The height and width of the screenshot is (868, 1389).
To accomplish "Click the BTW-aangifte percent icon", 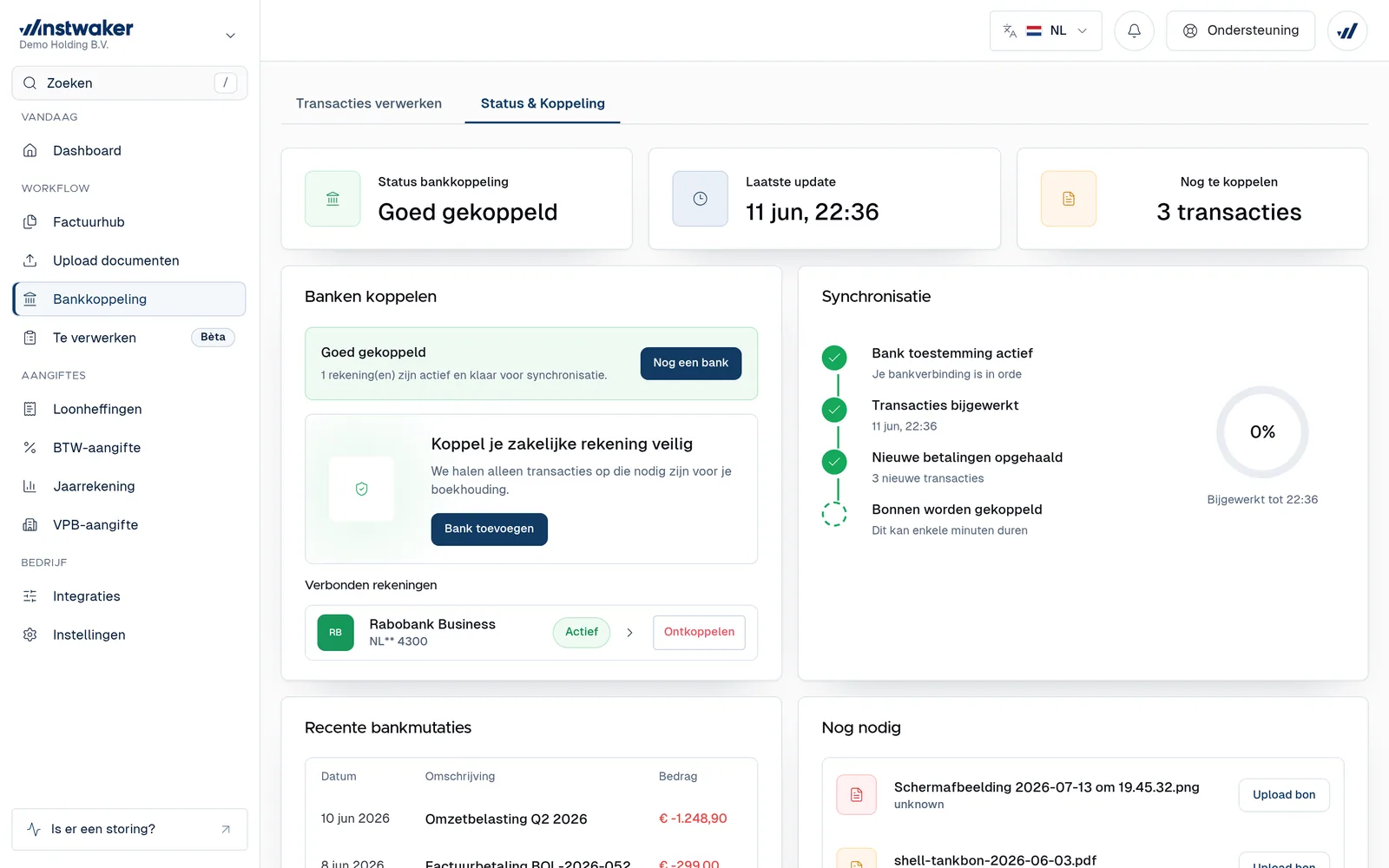I will pyautogui.click(x=30, y=448).
